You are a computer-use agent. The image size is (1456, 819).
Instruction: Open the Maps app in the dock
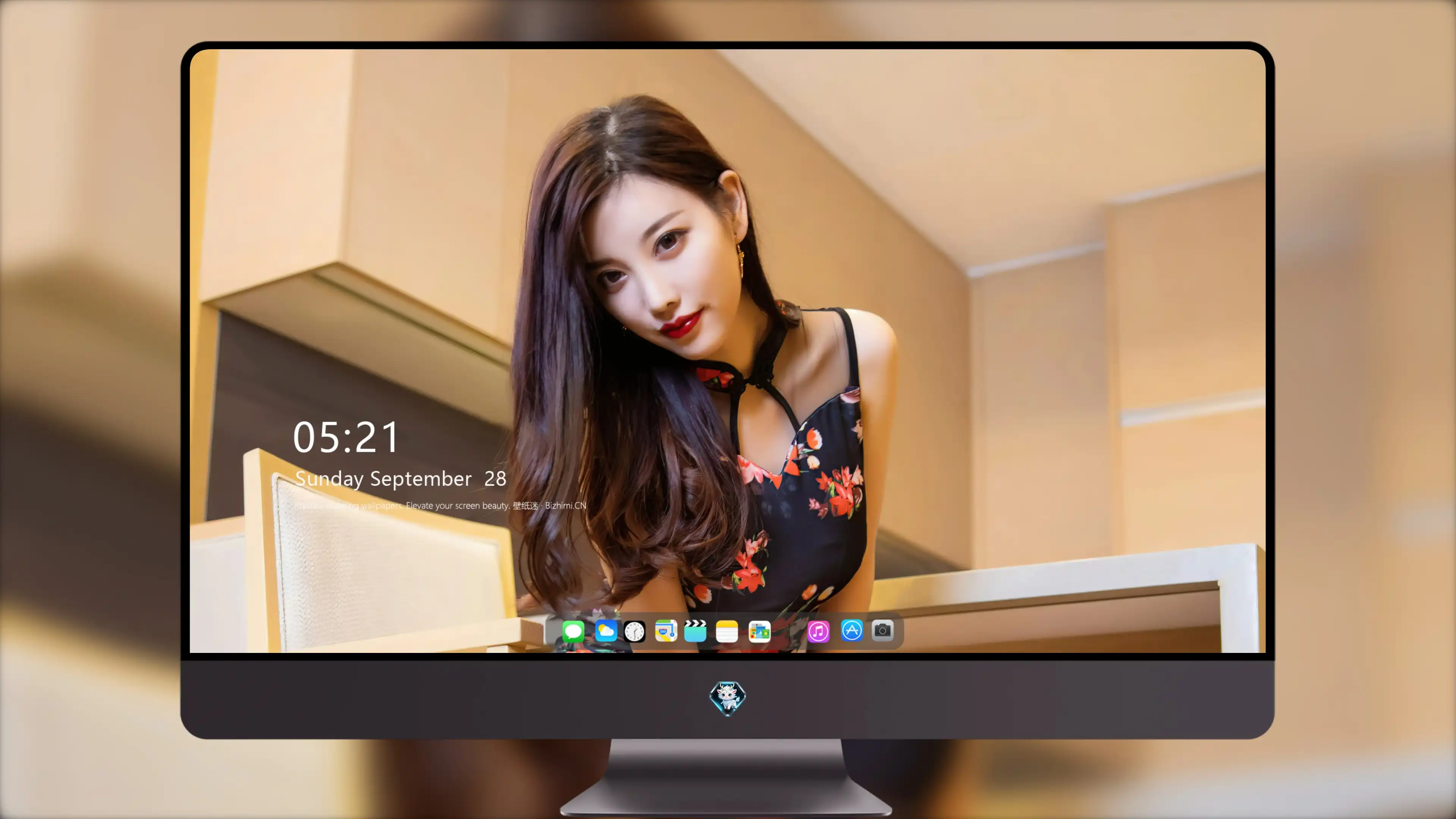[666, 631]
